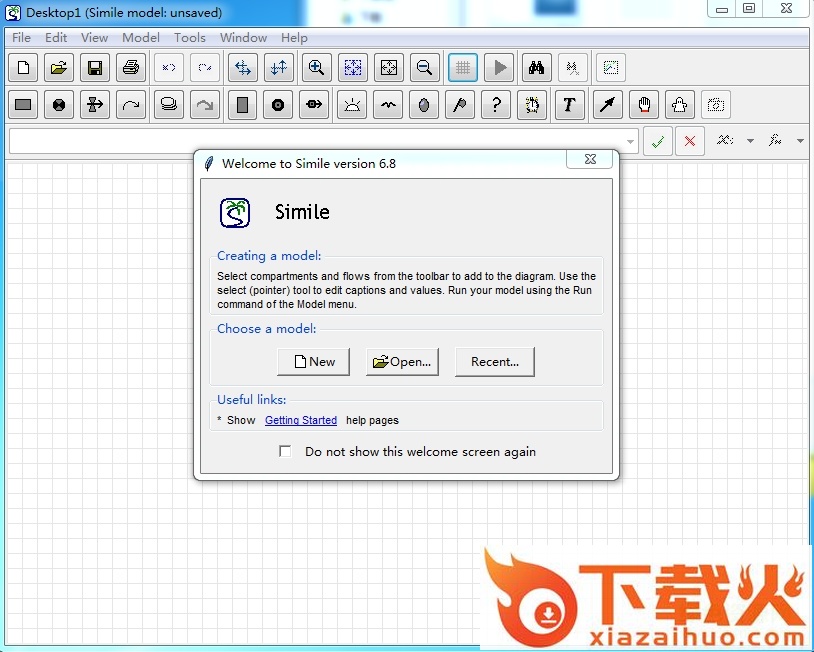This screenshot has width=814, height=652.
Task: Click the Run model play button
Action: click(500, 68)
